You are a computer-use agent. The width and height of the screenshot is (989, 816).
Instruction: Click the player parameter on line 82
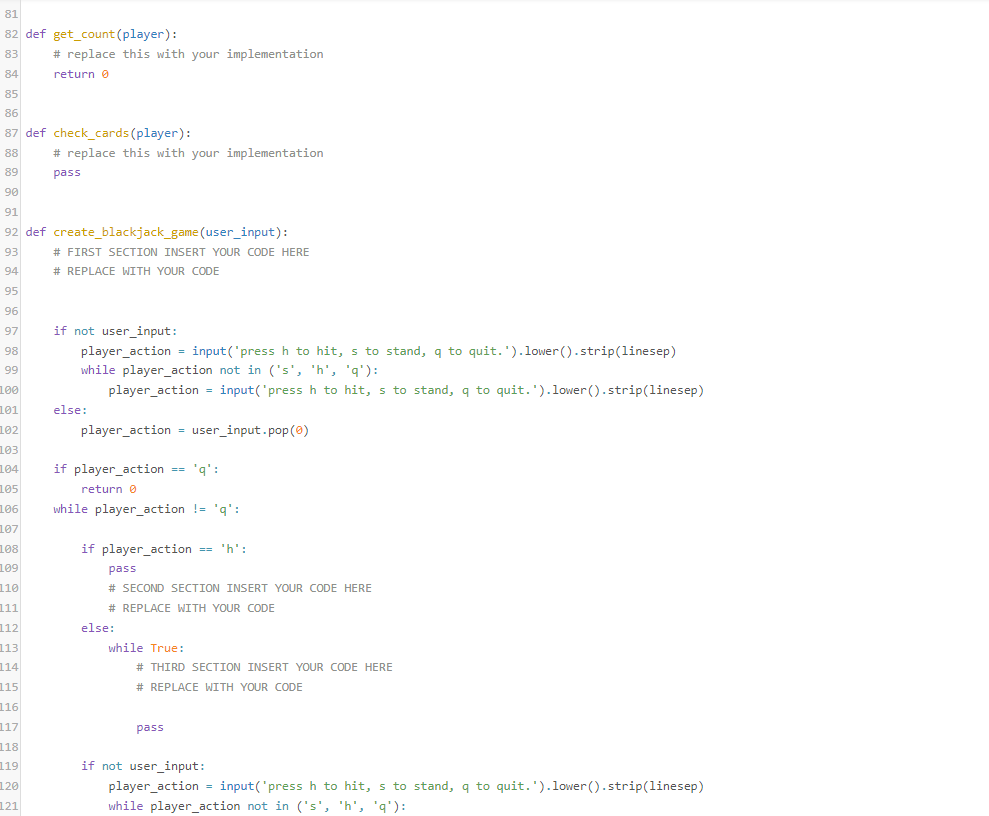[143, 34]
